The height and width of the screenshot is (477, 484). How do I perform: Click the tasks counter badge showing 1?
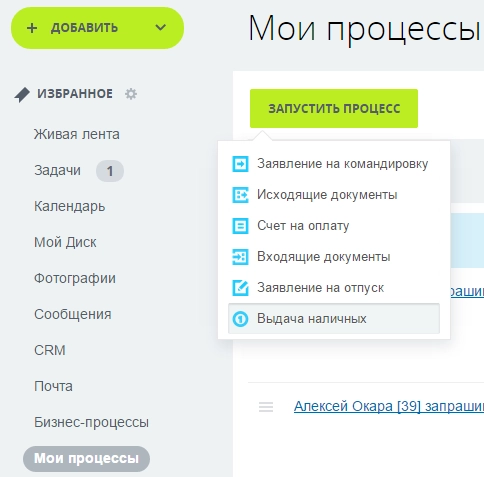click(110, 171)
